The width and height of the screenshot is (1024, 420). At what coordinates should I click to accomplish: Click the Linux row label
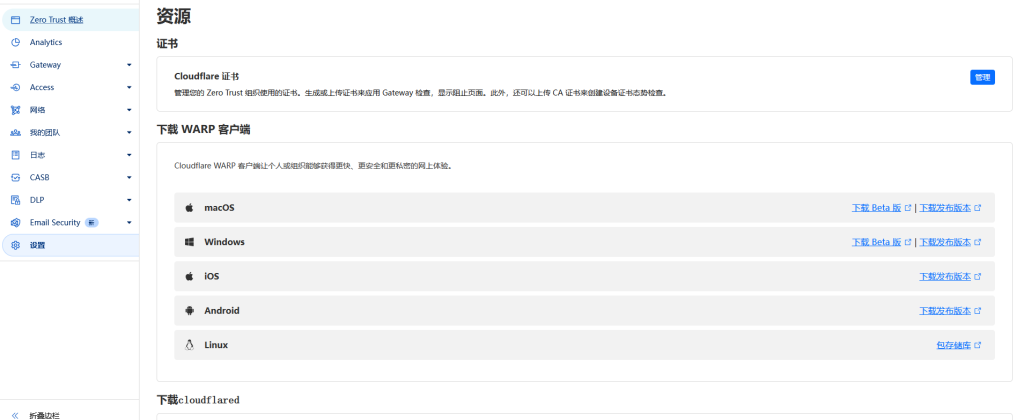216,345
